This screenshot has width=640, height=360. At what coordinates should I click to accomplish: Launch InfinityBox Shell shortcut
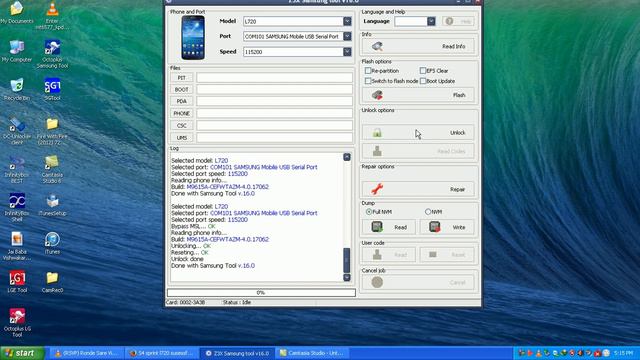17,208
